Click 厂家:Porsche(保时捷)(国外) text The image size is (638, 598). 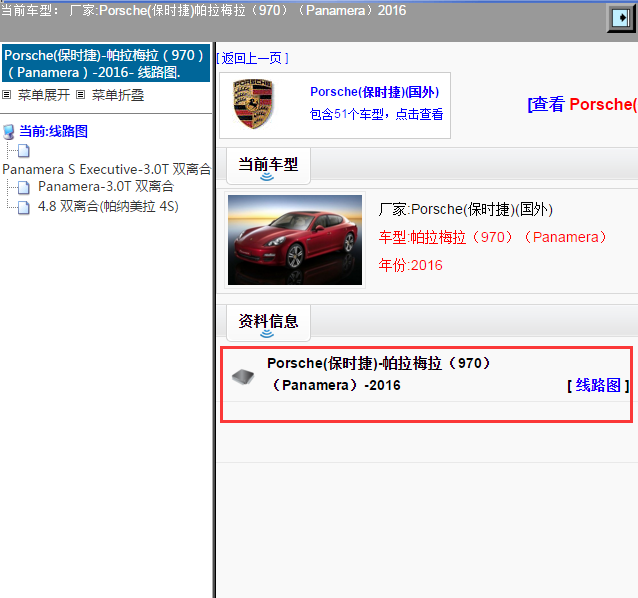[x=465, y=210]
